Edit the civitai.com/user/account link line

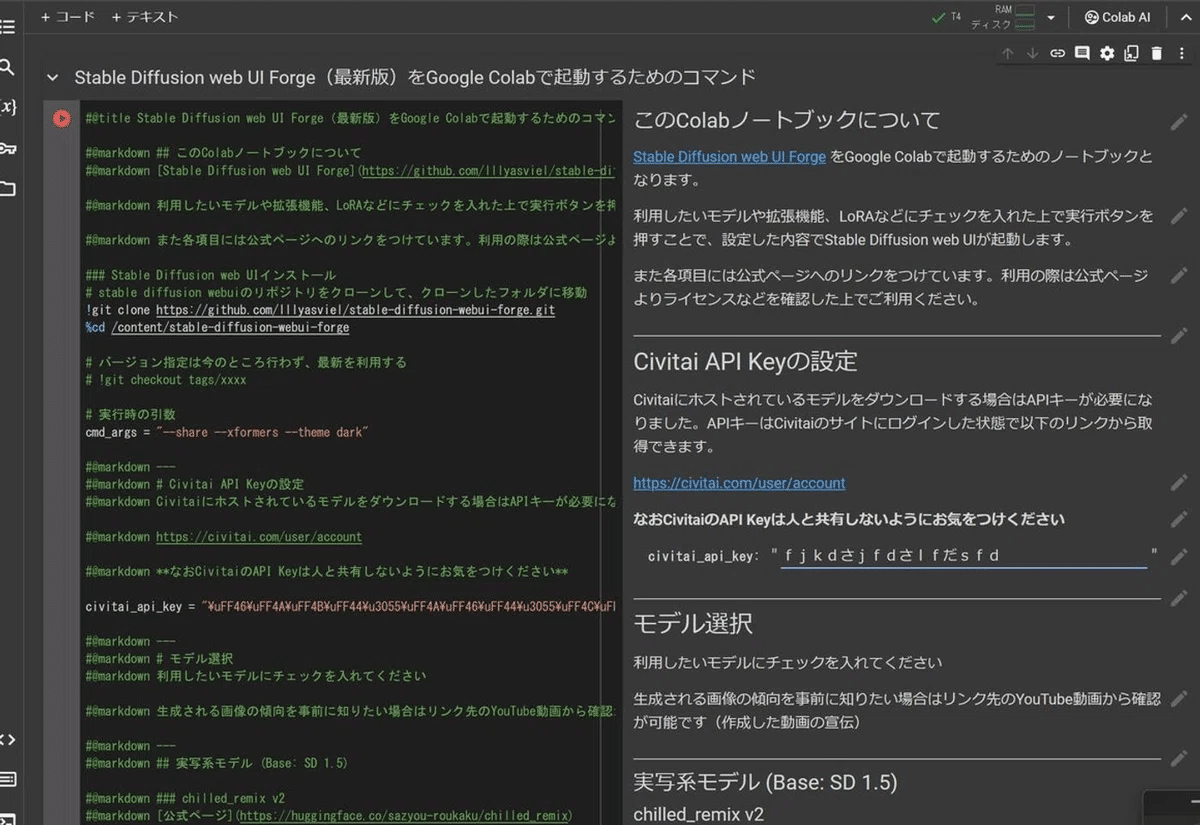(1179, 483)
